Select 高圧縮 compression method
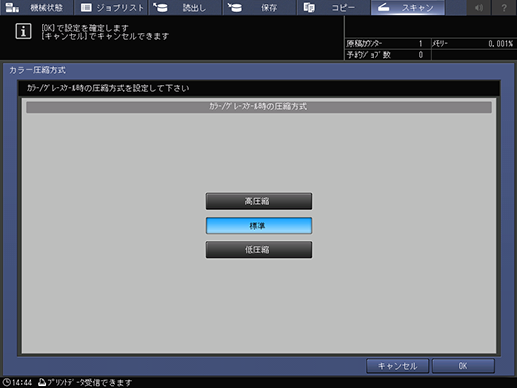The image size is (517, 388). point(259,201)
